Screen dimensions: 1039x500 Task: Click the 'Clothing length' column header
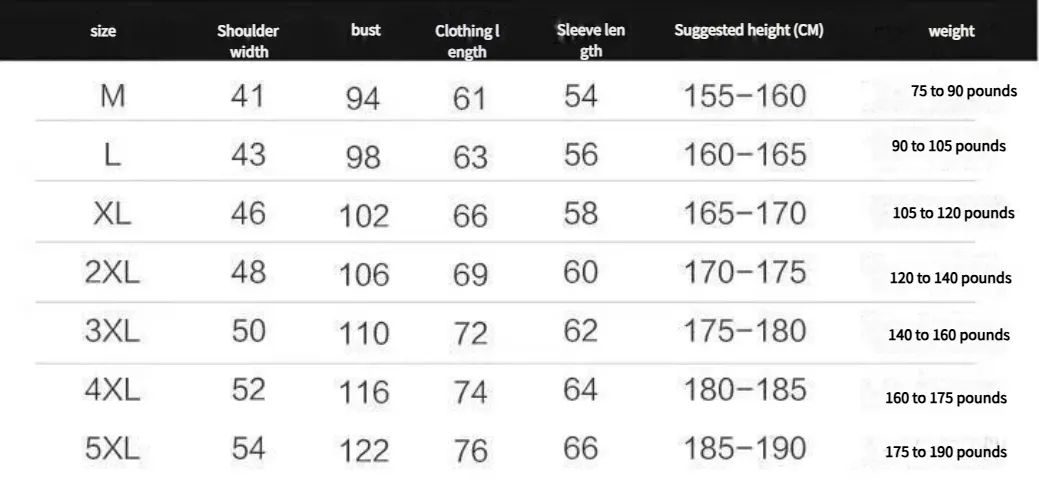[467, 40]
